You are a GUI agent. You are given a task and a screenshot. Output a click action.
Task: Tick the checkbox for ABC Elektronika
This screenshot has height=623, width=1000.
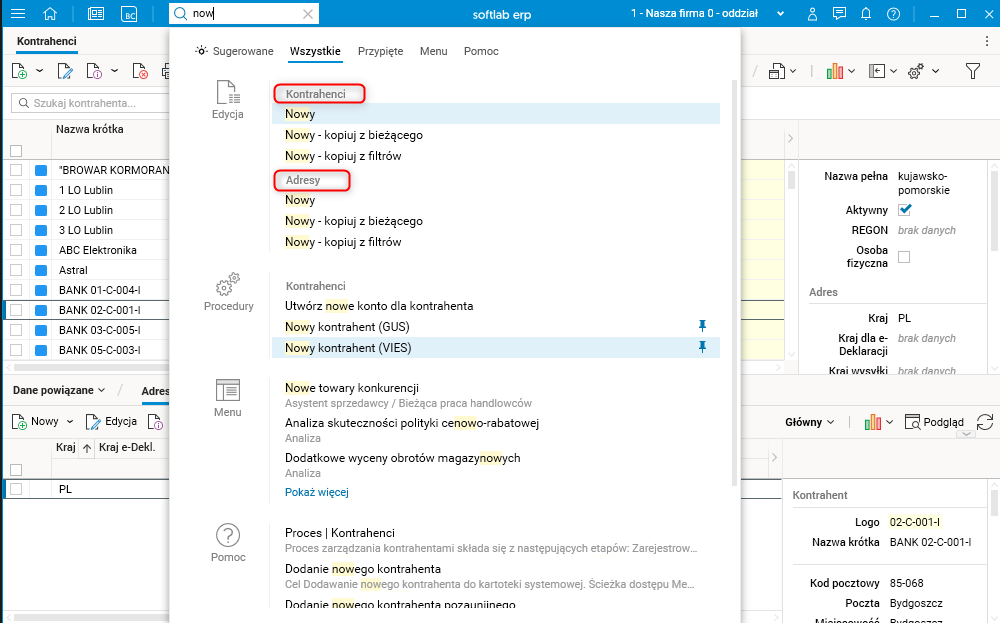pos(16,250)
